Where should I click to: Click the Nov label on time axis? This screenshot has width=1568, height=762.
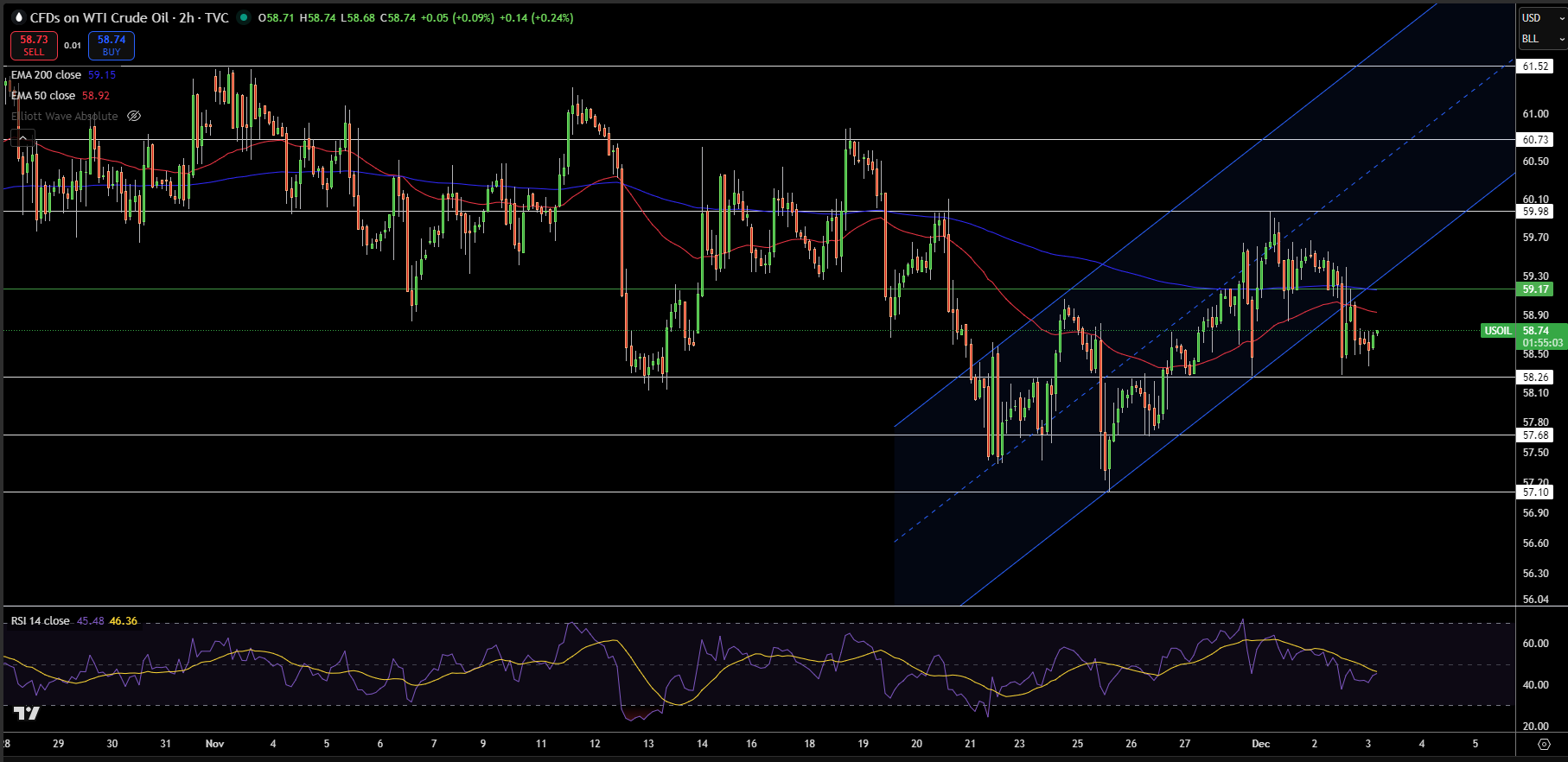(215, 743)
